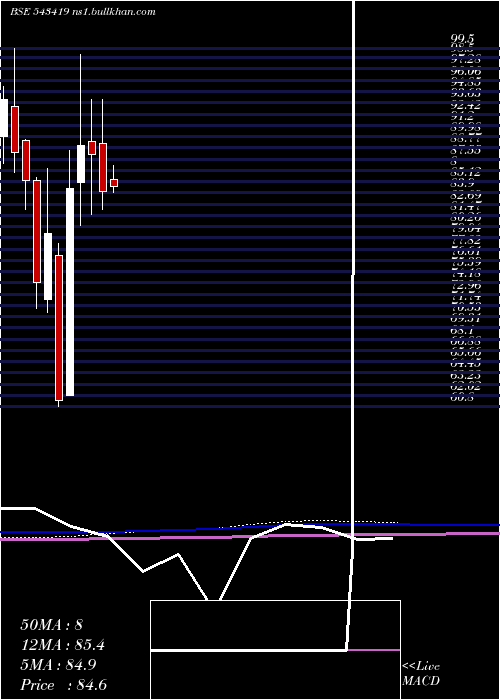500x700 pixels.
Task: Click the BSE 543419 ns1.bullkhan.com header text
Action: coord(83,12)
